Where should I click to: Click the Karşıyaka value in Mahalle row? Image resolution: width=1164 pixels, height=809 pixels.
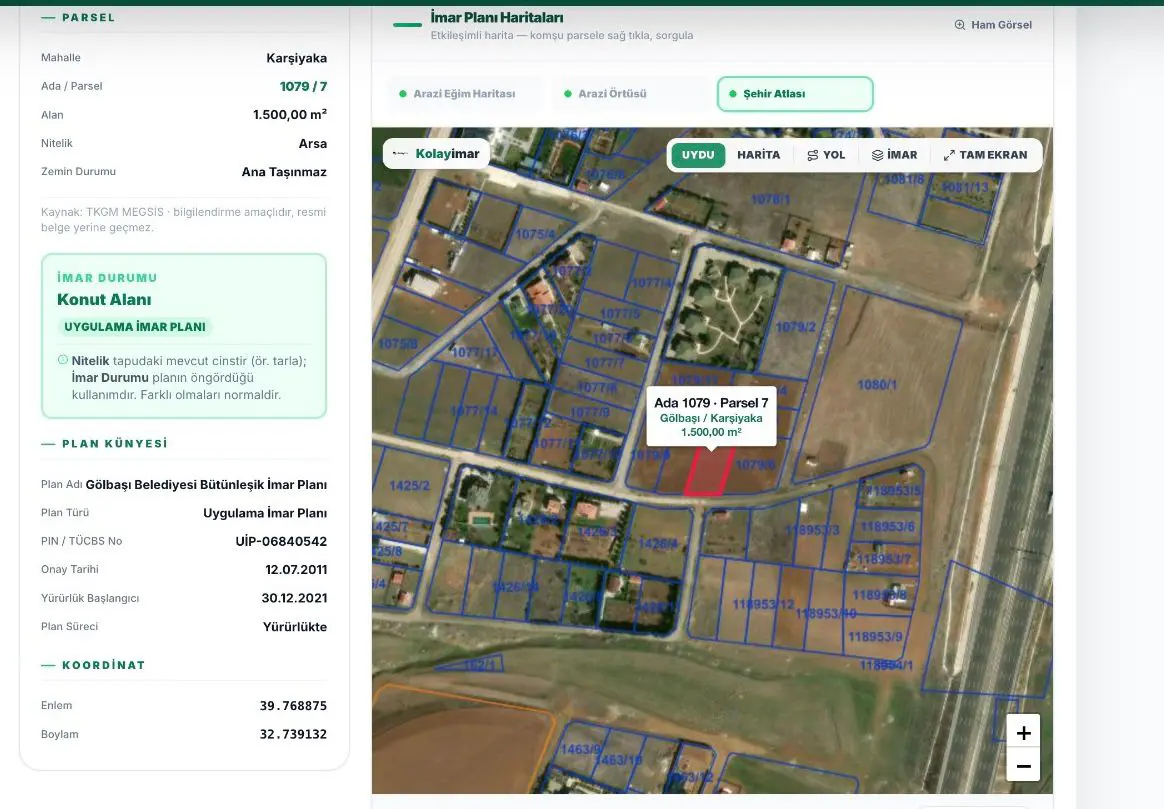[x=297, y=58]
